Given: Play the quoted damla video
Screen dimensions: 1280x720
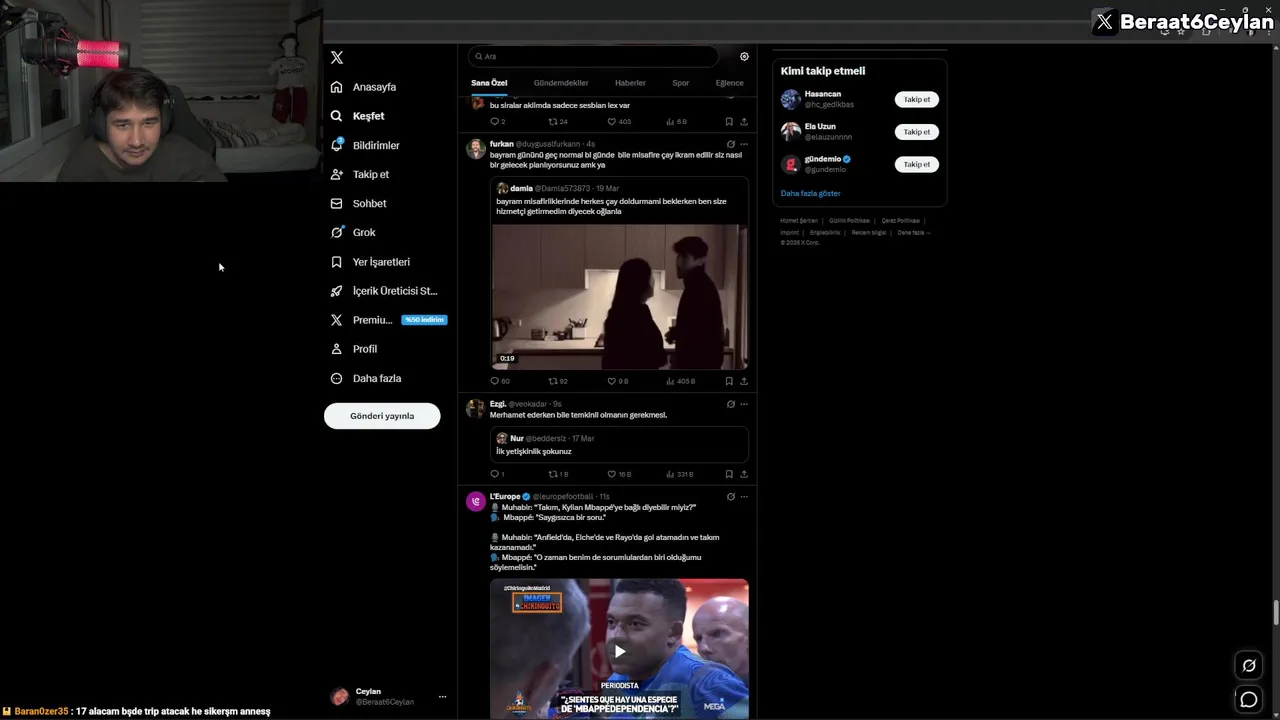Looking at the screenshot, I should point(619,297).
